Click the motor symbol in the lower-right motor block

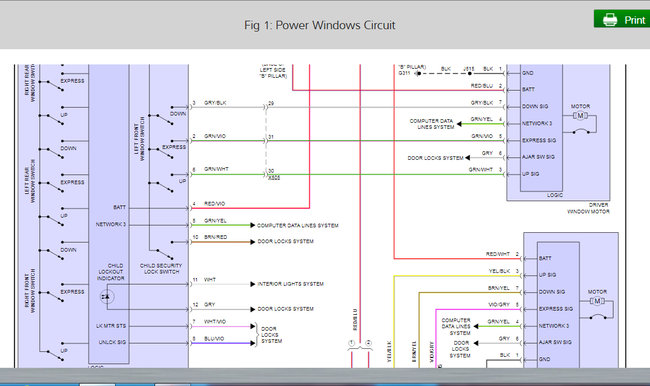[597, 301]
